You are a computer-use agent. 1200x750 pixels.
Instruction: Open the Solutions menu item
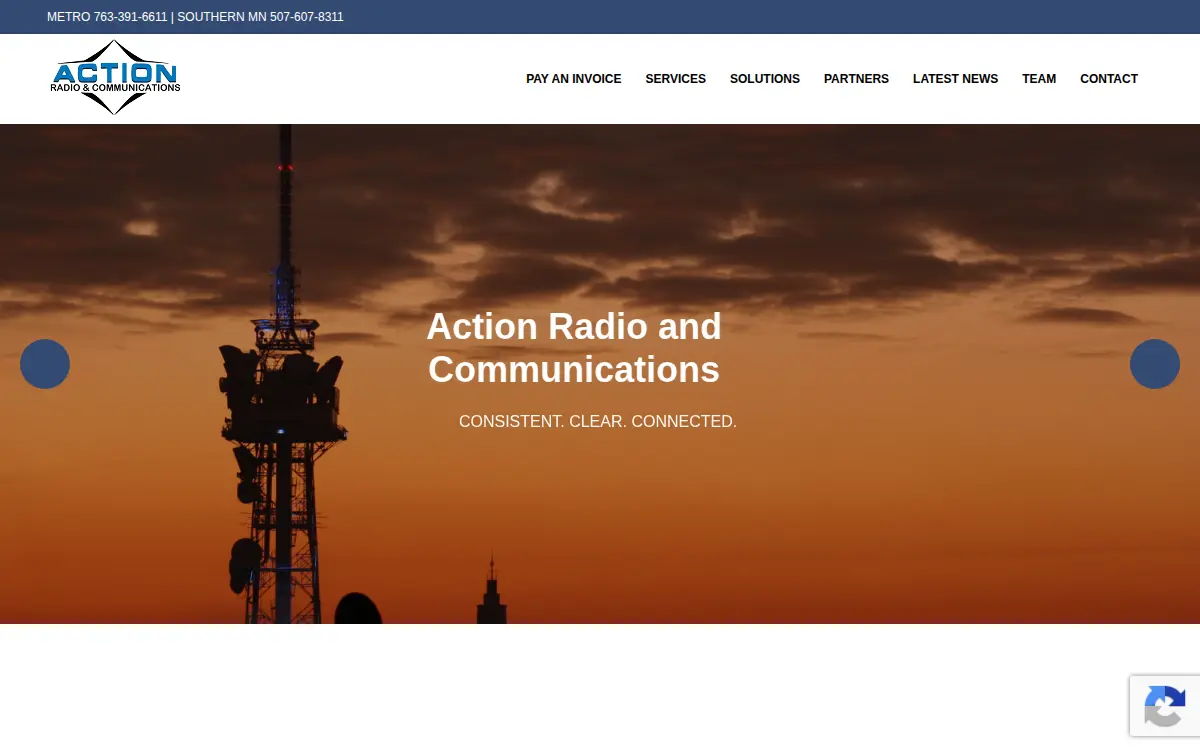(765, 79)
